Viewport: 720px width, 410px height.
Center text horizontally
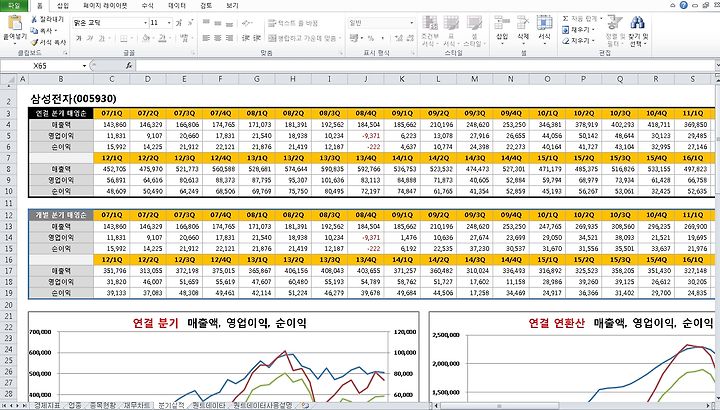point(218,38)
